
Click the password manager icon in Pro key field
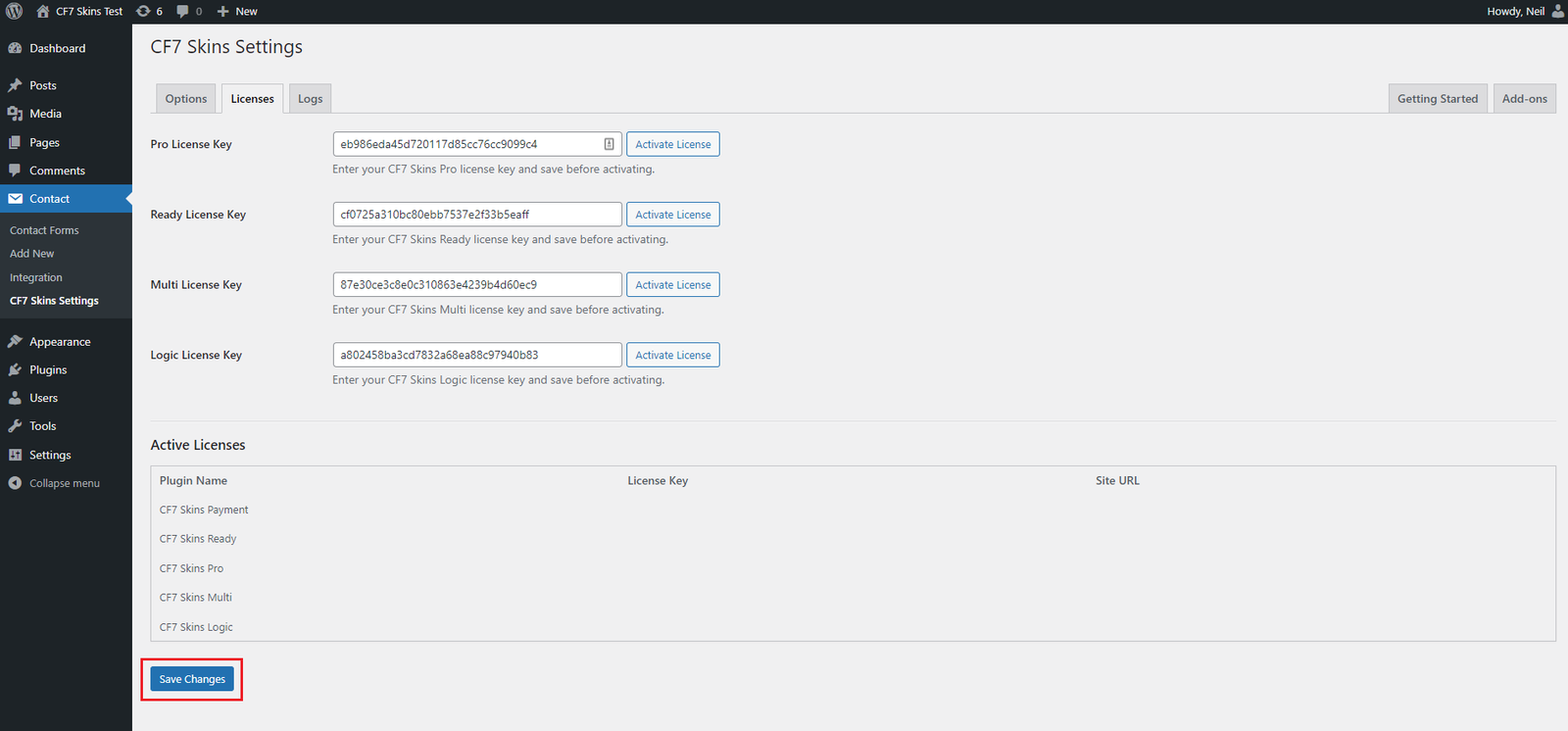coord(609,144)
